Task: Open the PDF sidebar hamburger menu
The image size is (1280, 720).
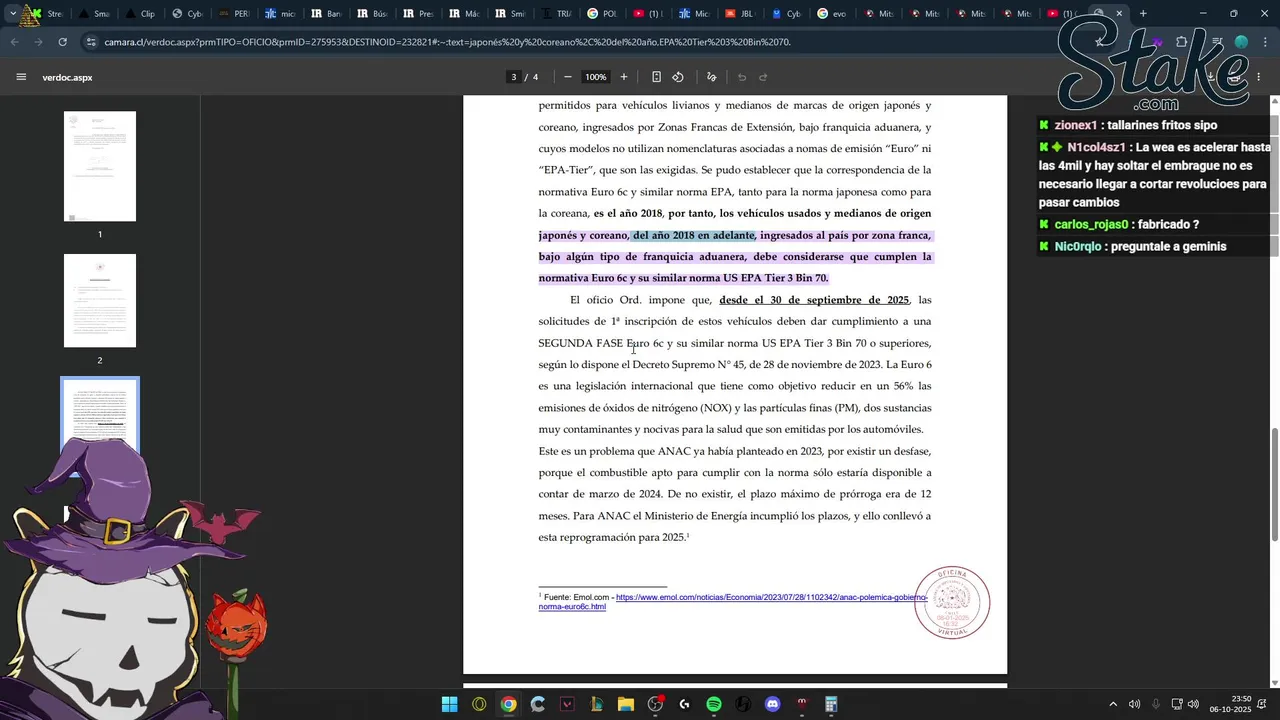Action: point(21,77)
